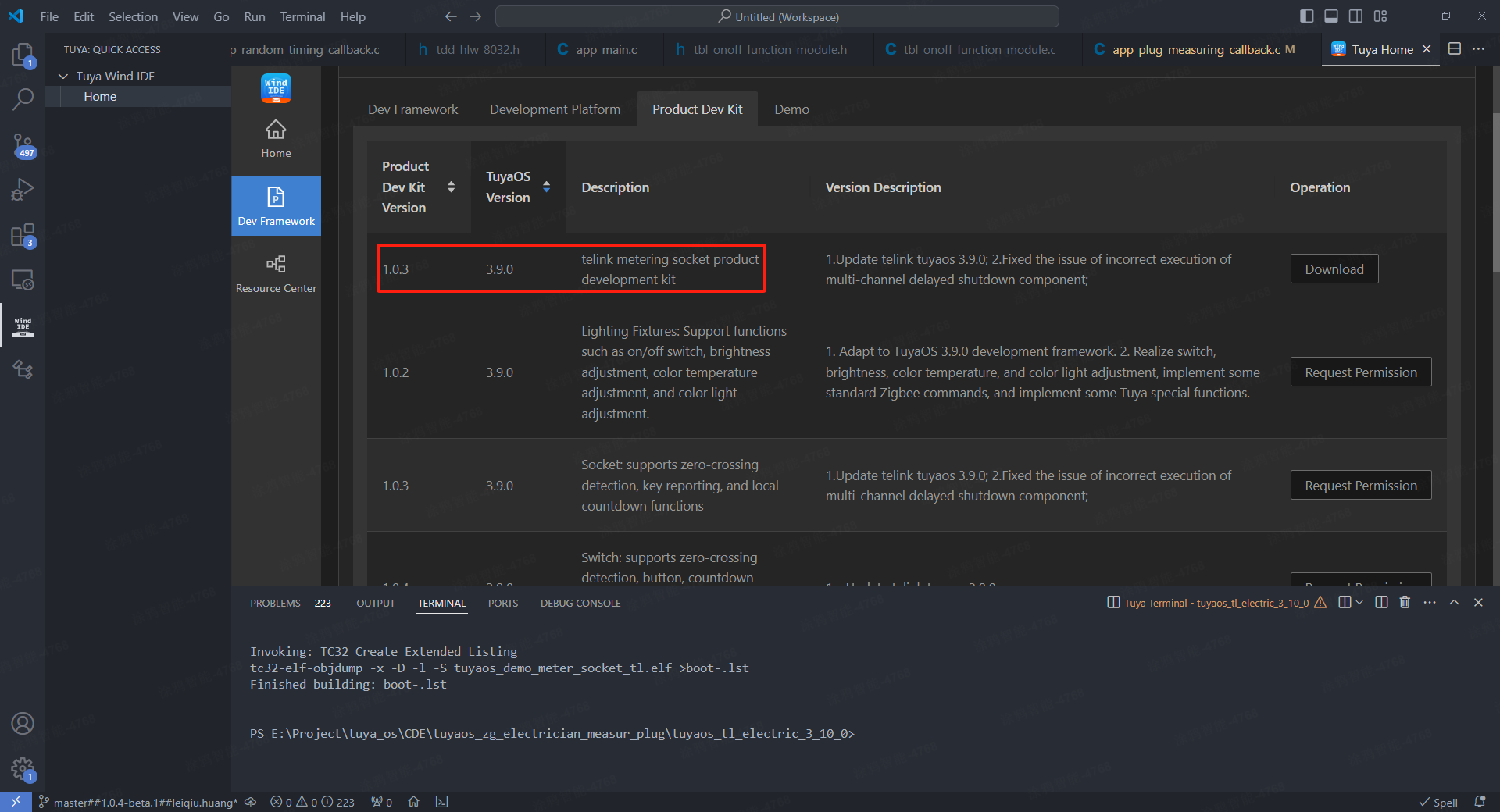Open terminal panel More Actions ellipsis

coord(1430,603)
